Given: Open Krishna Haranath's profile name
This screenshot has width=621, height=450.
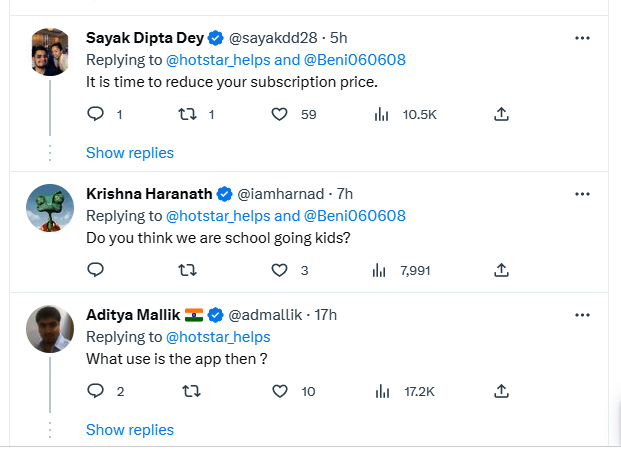Looking at the screenshot, I should pos(149,194).
